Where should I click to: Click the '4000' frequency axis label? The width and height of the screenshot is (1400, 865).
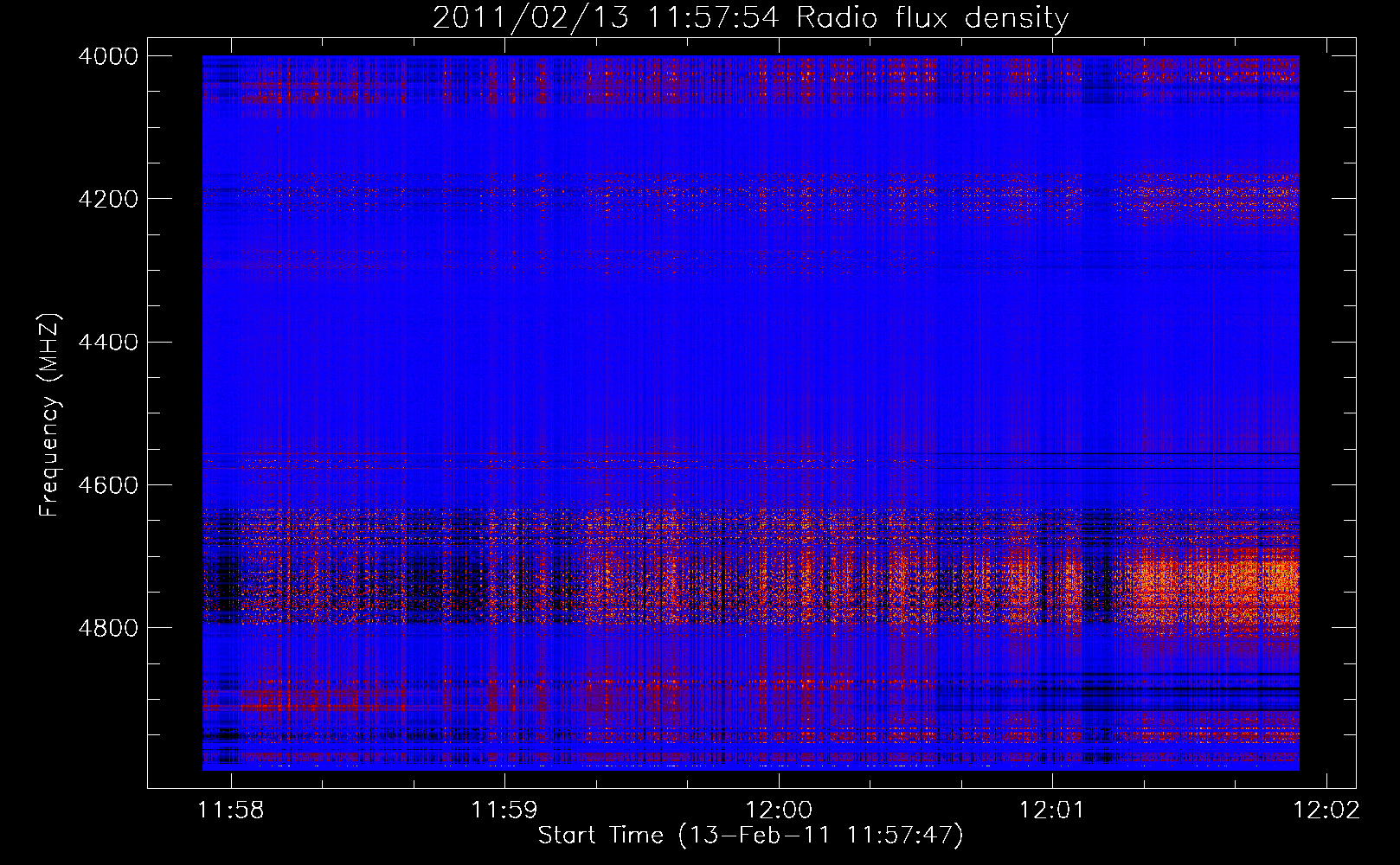click(x=107, y=56)
